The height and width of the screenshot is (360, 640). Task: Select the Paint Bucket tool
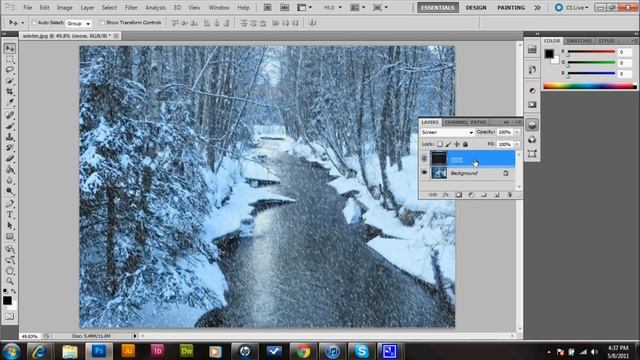pyautogui.click(x=10, y=169)
